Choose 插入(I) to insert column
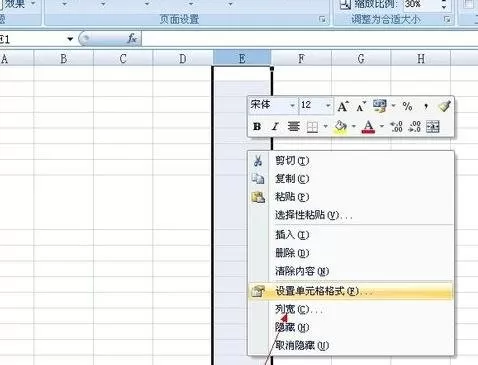Screen dimensions: 478x365 (x=351, y=235)
